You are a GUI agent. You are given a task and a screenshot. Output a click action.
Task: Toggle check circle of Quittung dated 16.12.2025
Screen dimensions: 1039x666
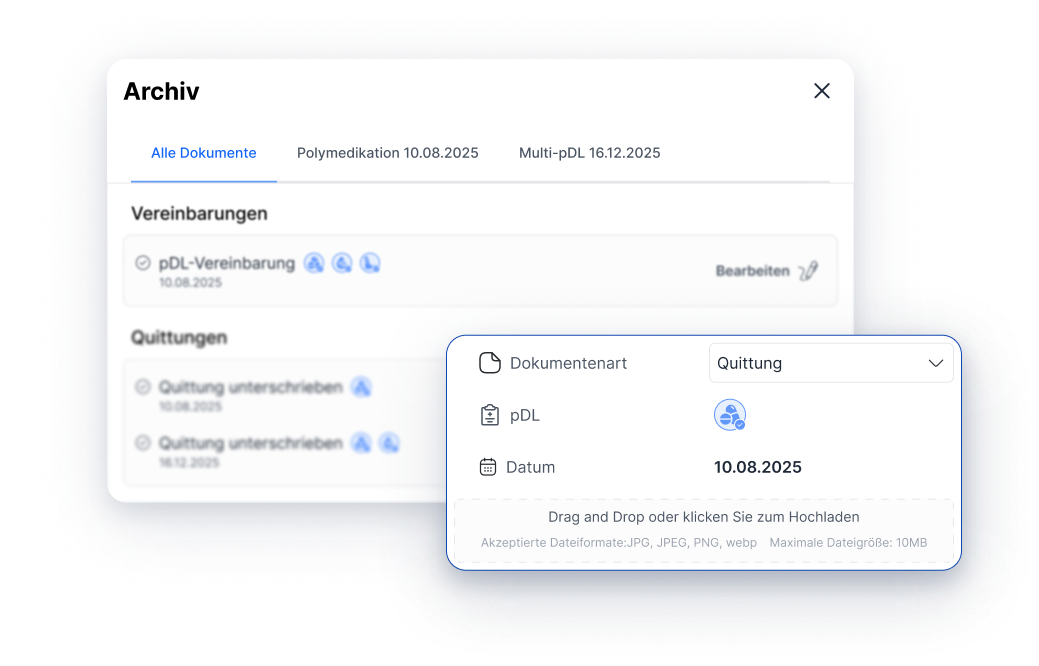pyautogui.click(x=143, y=443)
